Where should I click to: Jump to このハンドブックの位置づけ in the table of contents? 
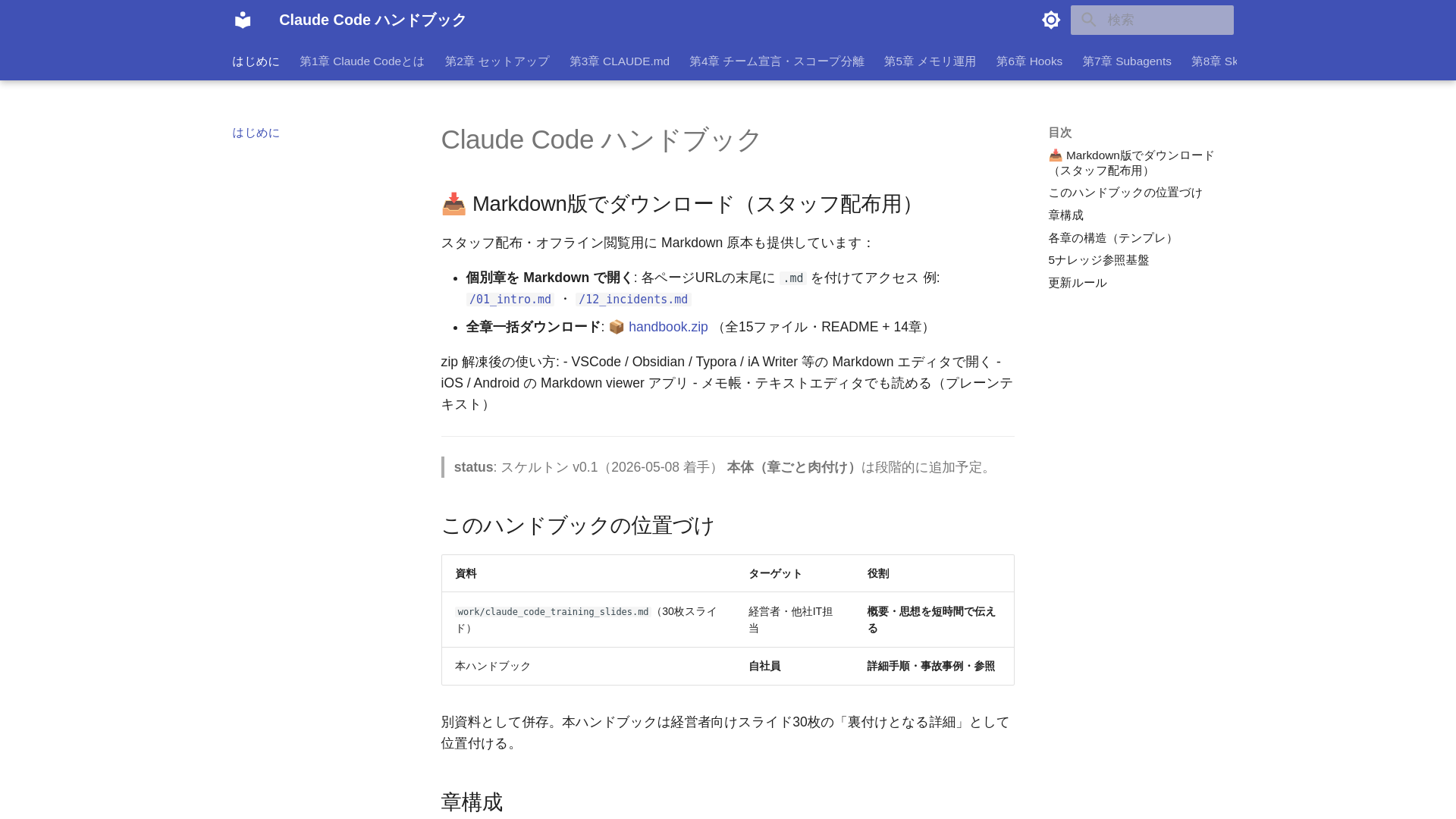pos(1125,193)
